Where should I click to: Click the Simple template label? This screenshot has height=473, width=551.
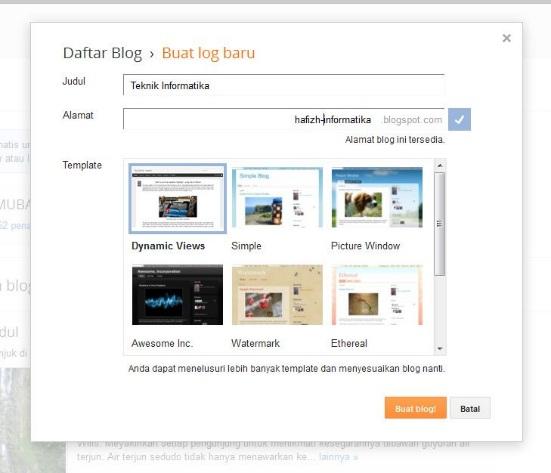click(x=246, y=246)
